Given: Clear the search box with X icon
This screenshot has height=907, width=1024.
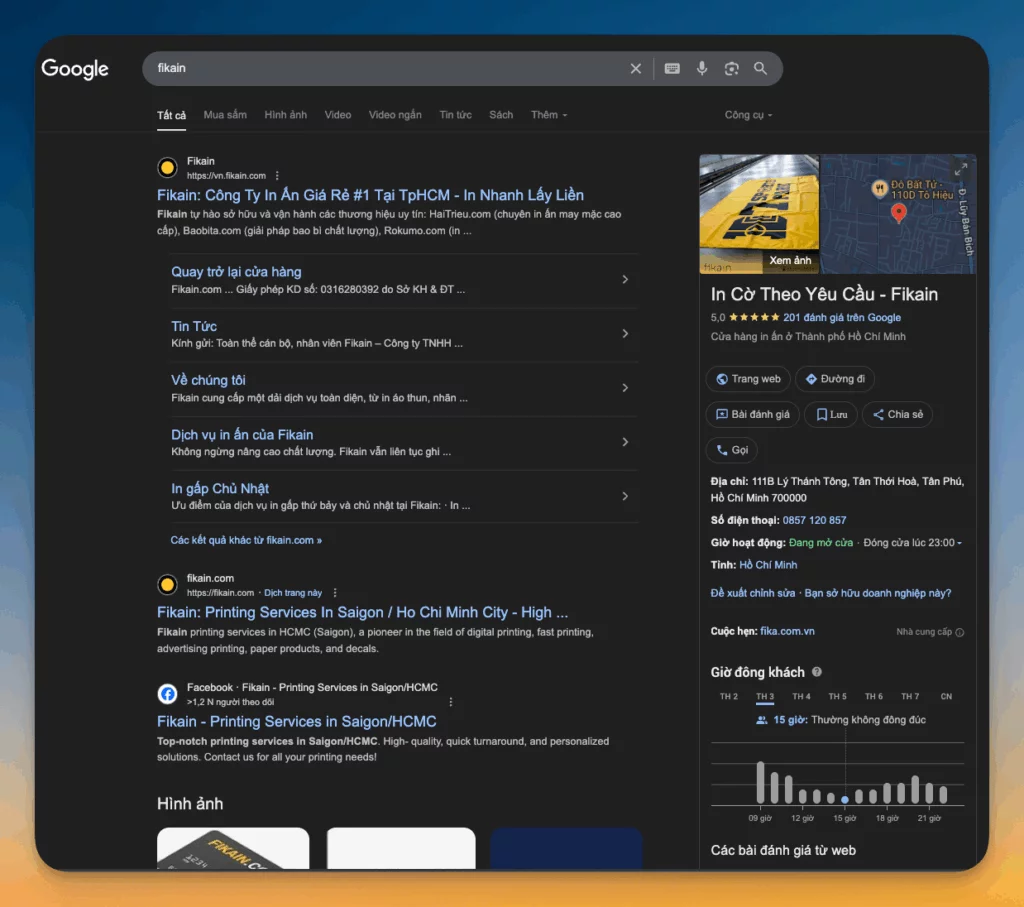Looking at the screenshot, I should coord(635,69).
